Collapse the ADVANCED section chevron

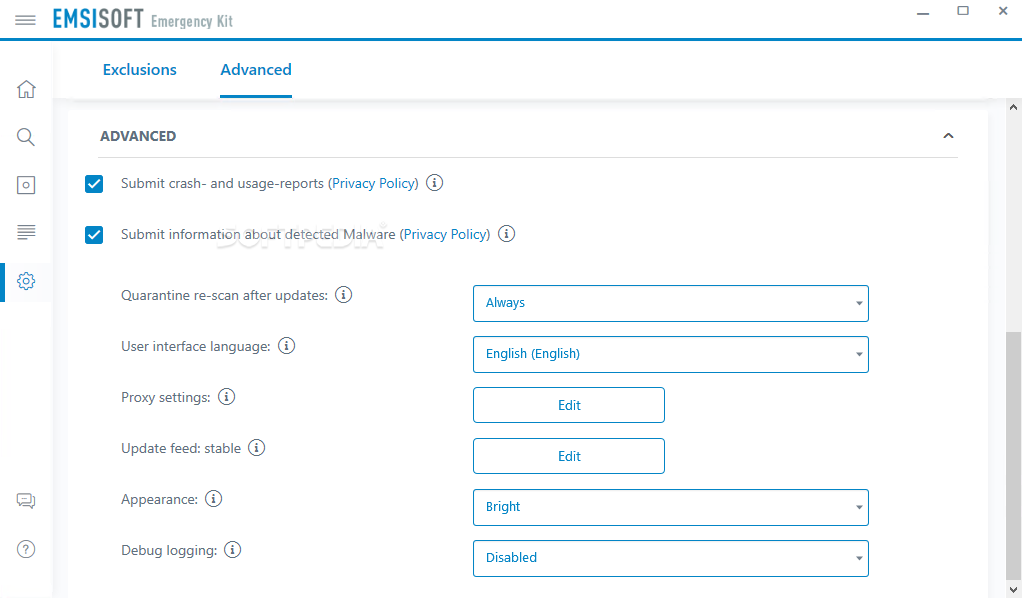(x=948, y=136)
